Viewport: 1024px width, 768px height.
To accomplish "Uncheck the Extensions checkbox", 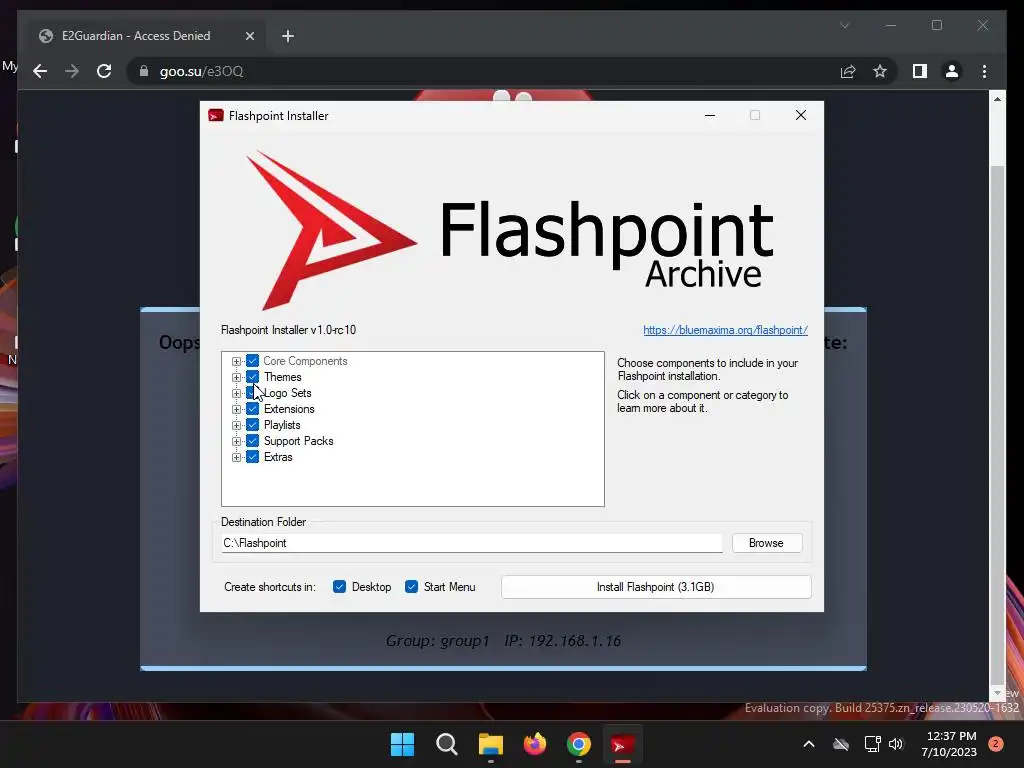I will 252,409.
